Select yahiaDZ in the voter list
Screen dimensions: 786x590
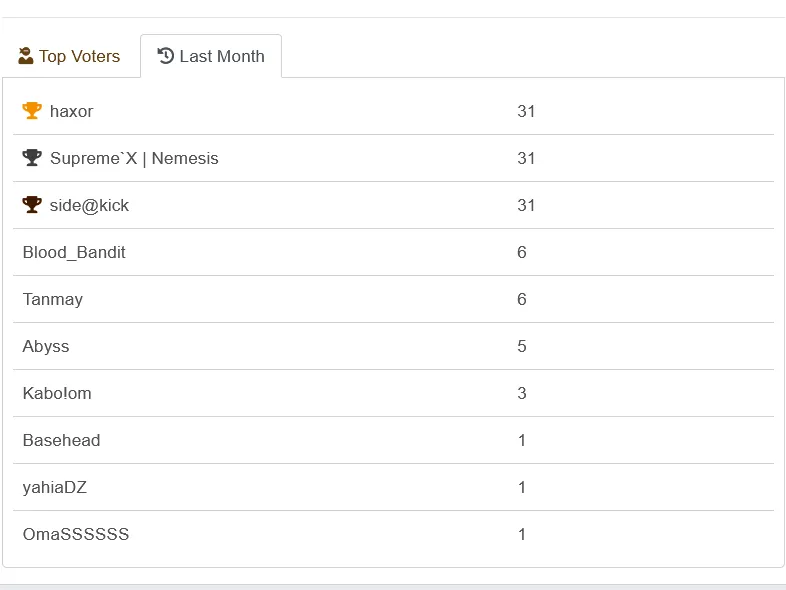55,487
